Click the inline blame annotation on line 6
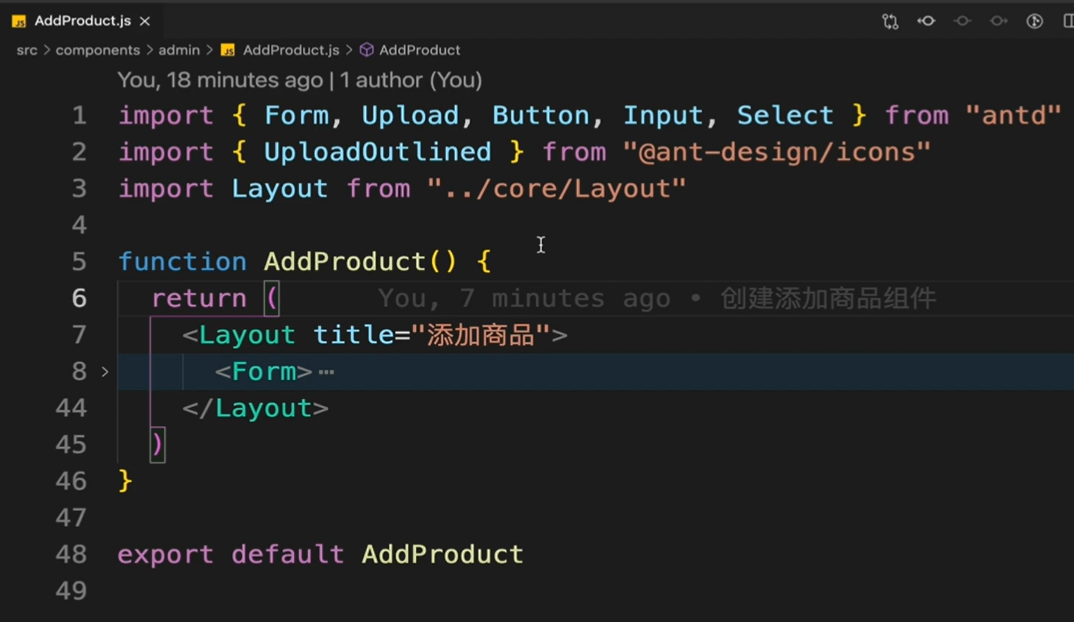This screenshot has height=622, width=1074. [x=657, y=299]
